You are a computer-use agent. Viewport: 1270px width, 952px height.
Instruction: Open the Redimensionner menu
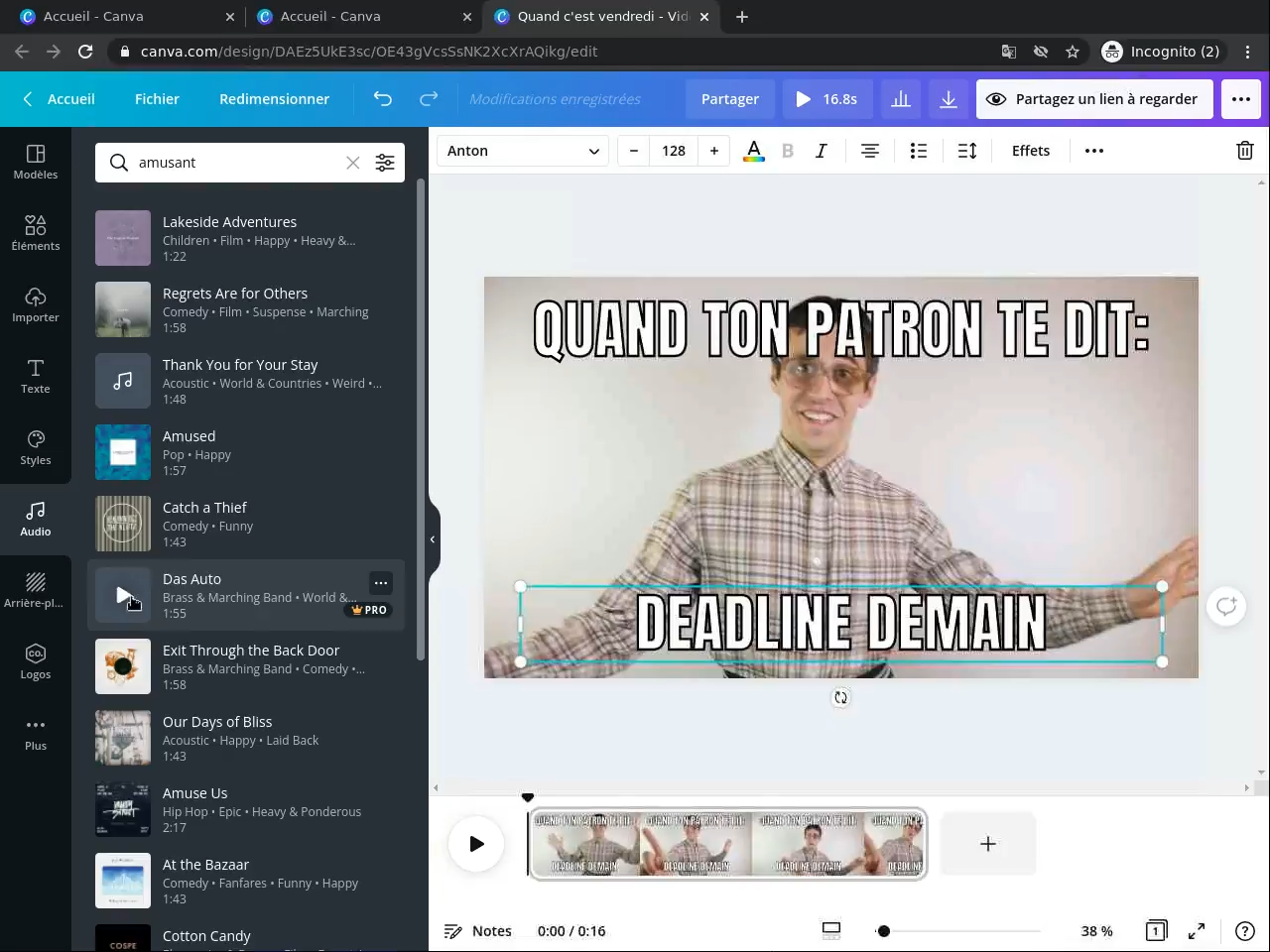(274, 99)
